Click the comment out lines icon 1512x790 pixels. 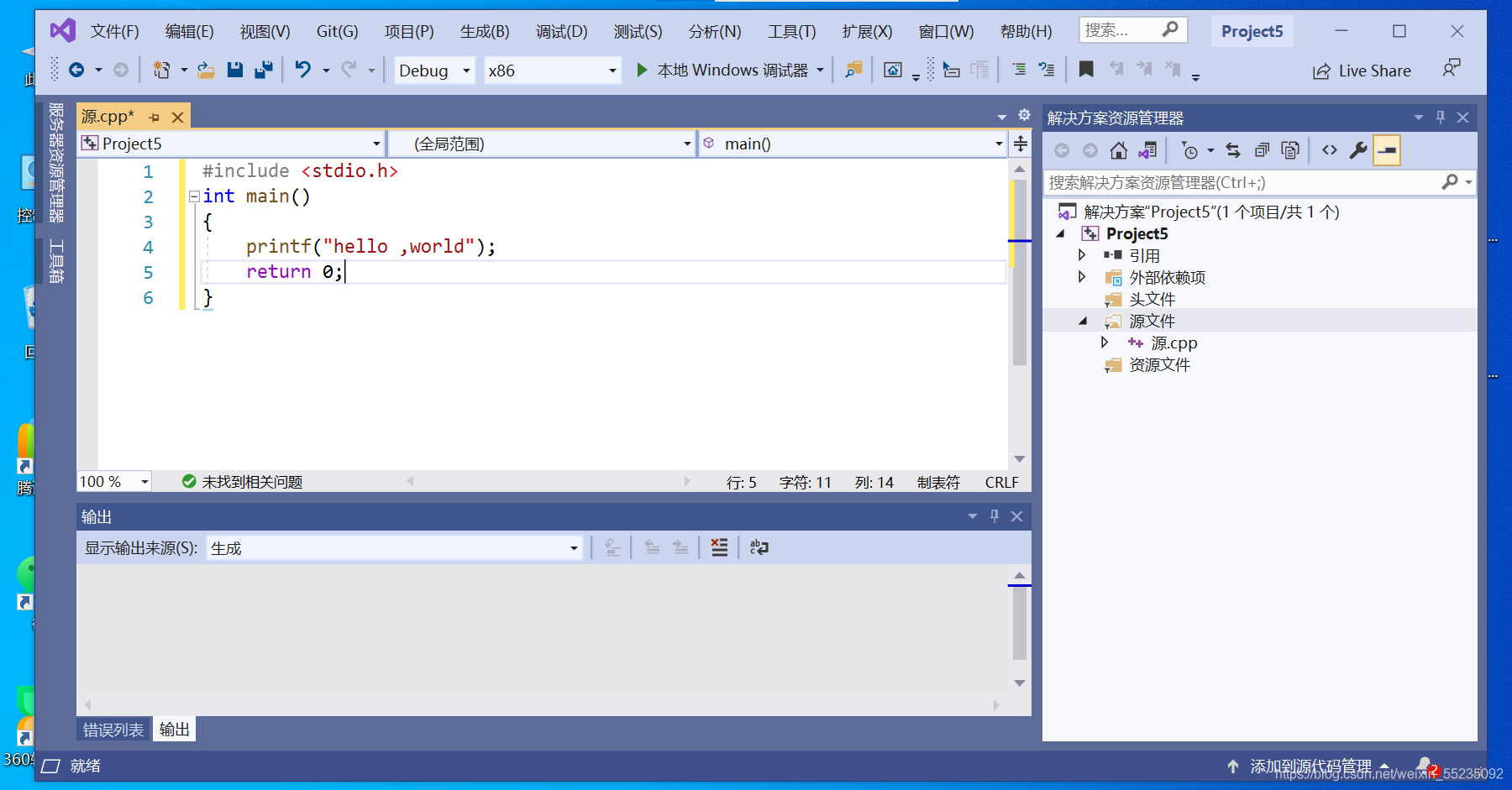(x=1019, y=70)
